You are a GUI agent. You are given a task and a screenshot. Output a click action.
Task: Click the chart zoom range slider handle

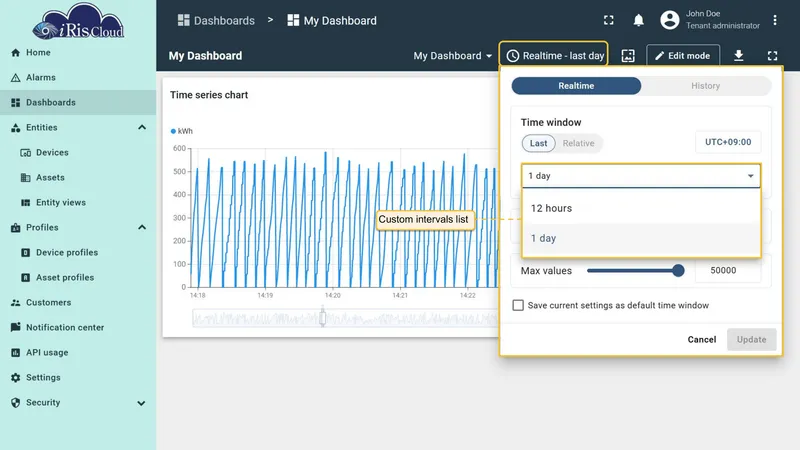point(322,318)
